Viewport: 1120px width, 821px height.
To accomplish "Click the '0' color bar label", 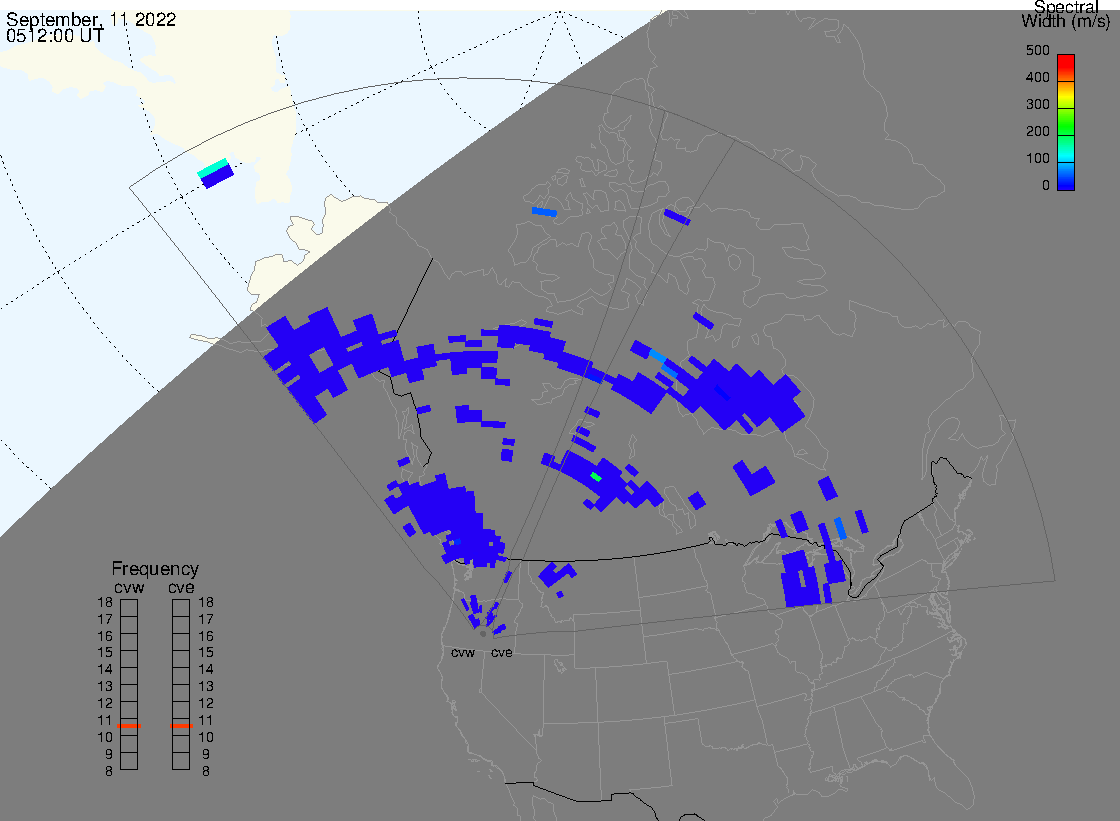I will coord(1046,186).
